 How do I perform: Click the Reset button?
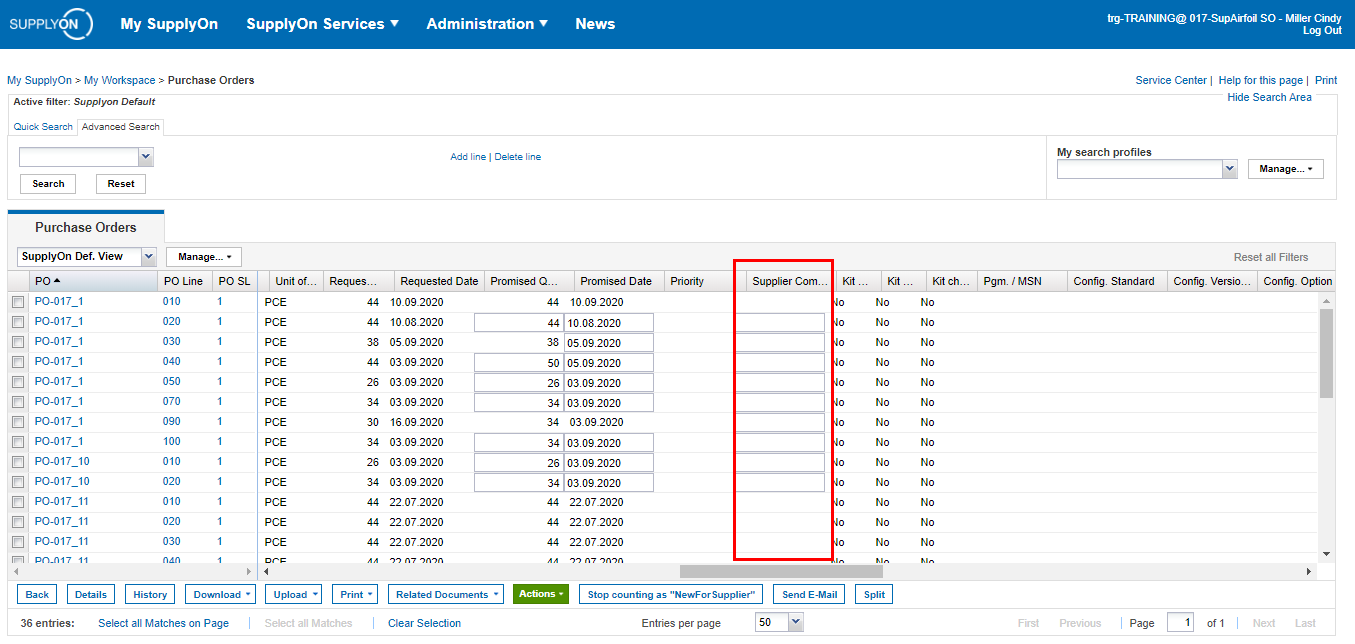coord(121,184)
